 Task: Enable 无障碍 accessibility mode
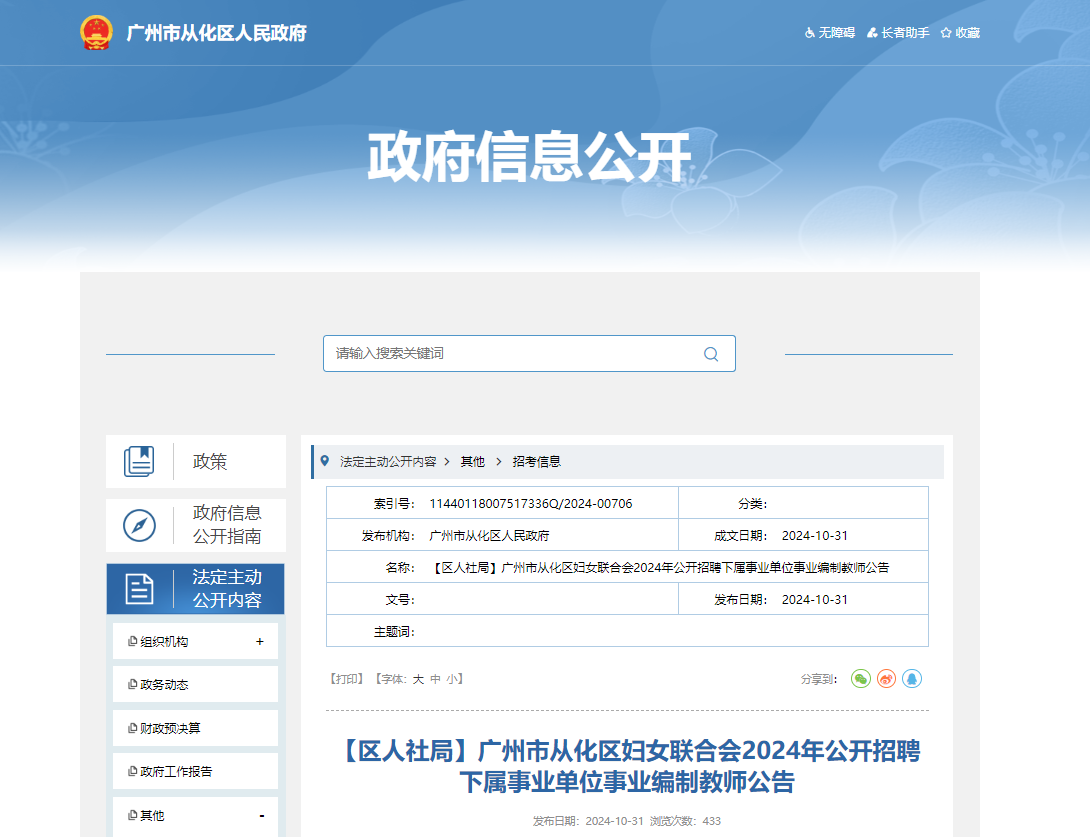[830, 33]
